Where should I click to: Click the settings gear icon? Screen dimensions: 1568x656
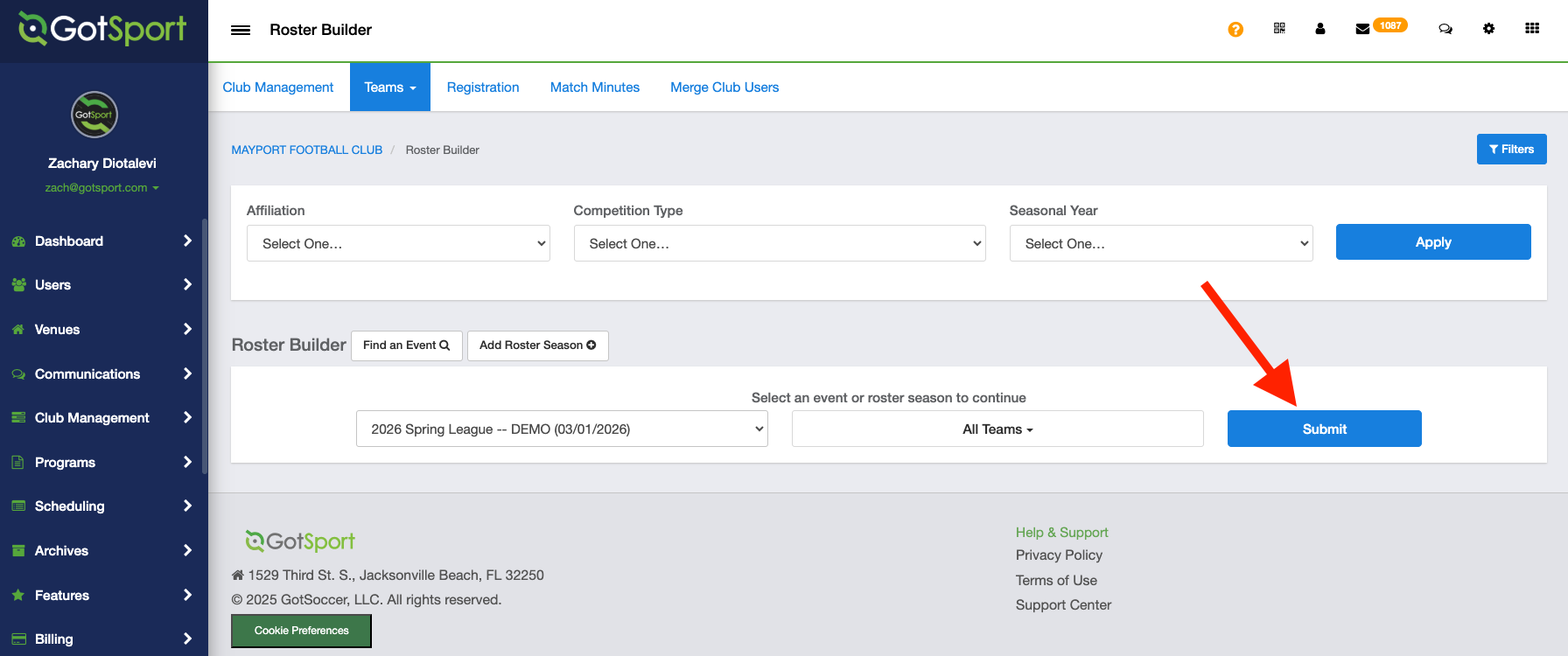point(1488,29)
